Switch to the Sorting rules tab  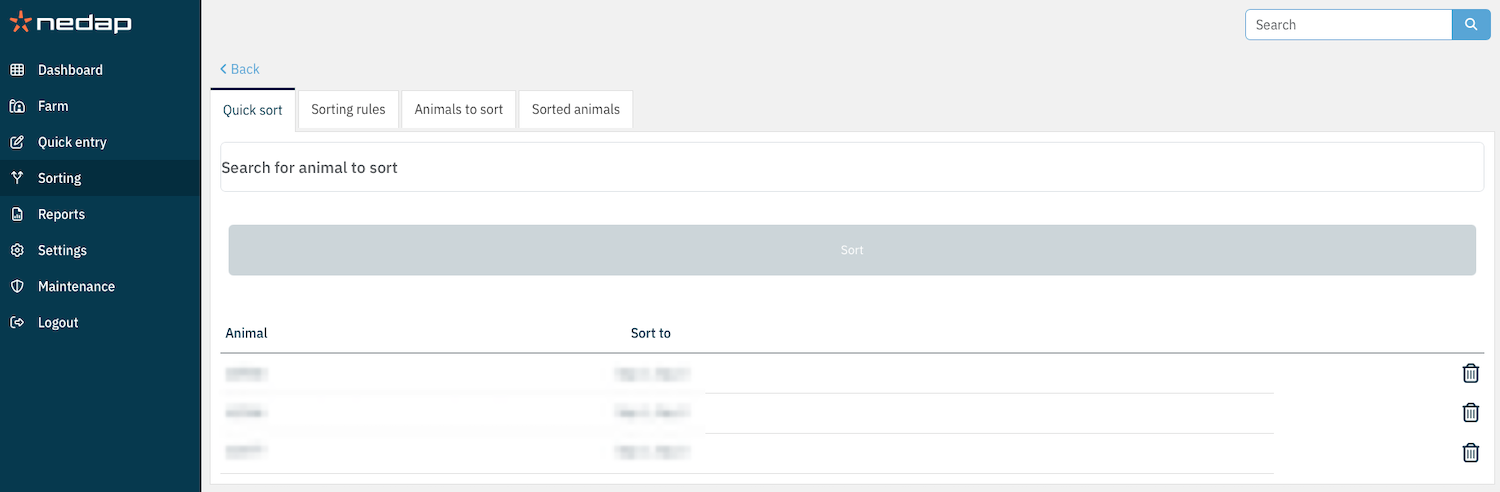click(348, 110)
